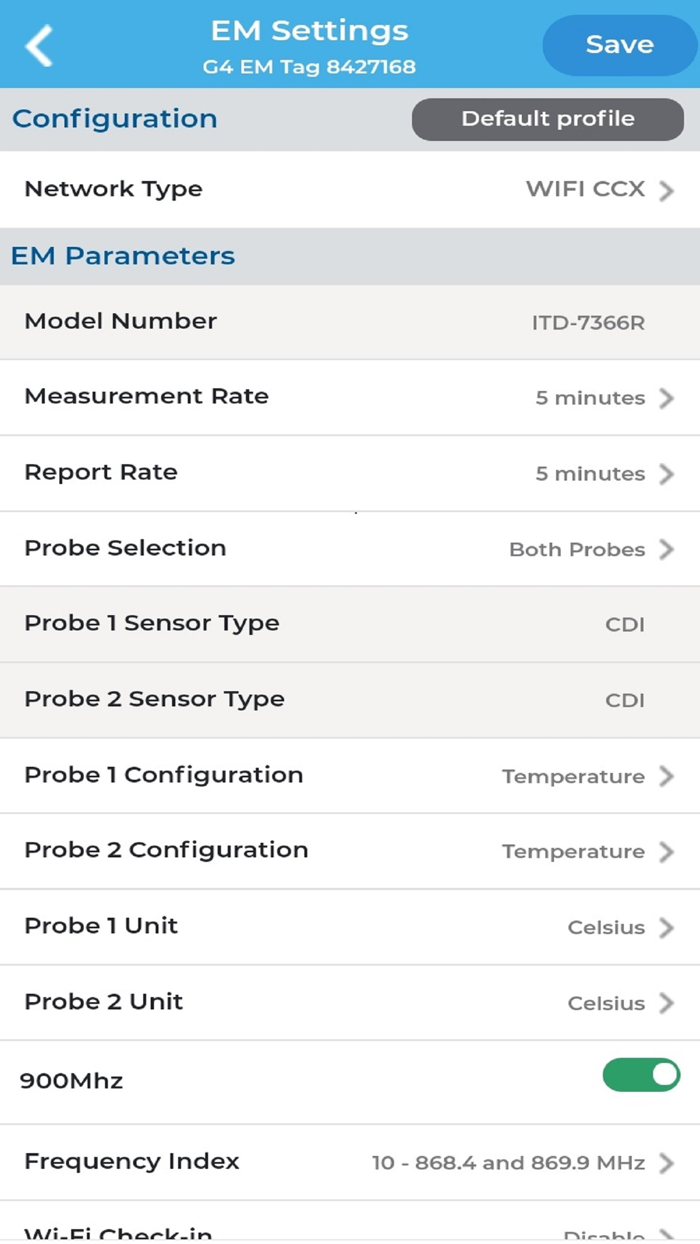The height and width of the screenshot is (1244, 700).
Task: Toggle the 900Mhz switch
Action: [641, 1075]
